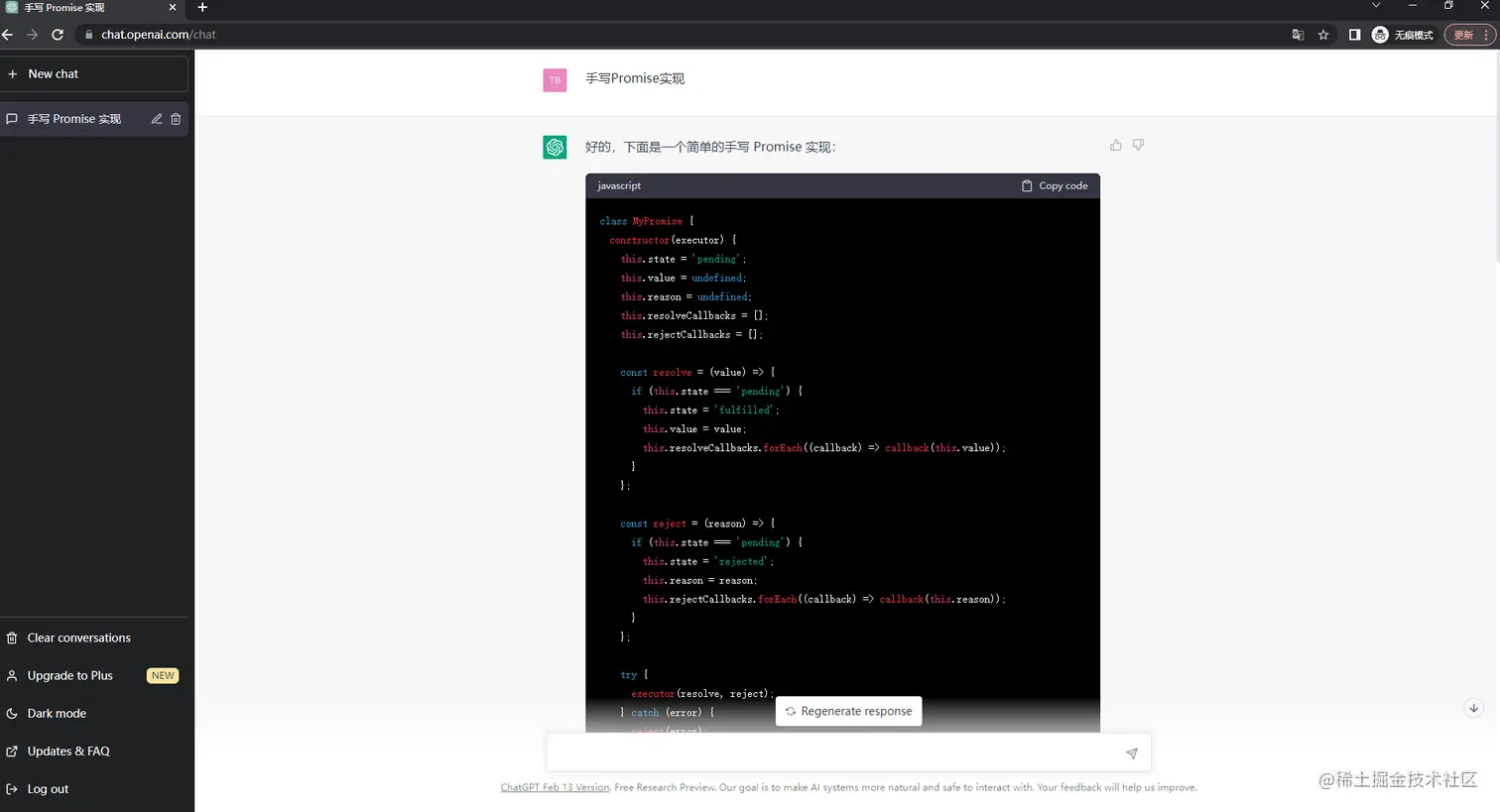
Task: Click the javascript language label
Action: tap(619, 185)
